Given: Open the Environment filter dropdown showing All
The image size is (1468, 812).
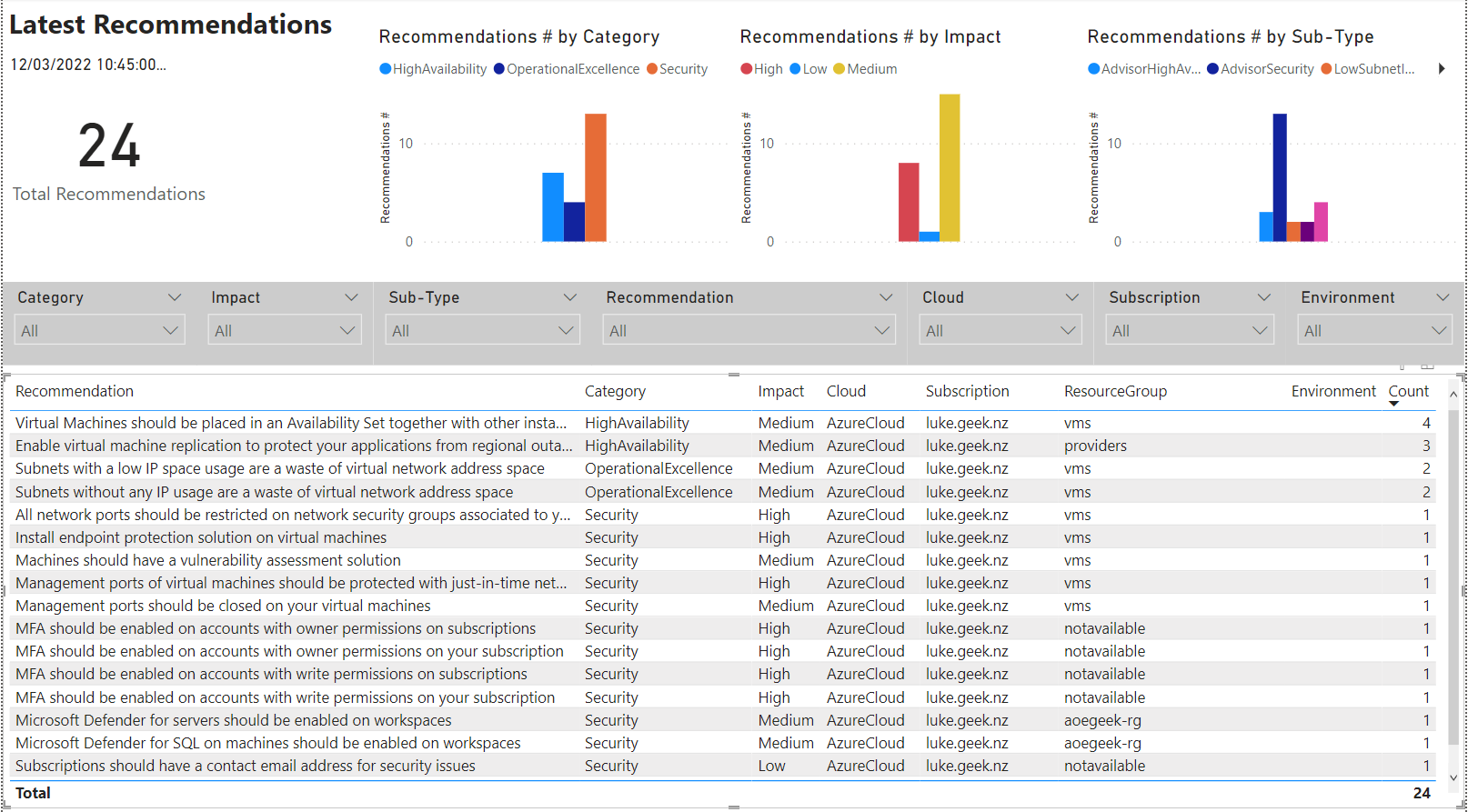Looking at the screenshot, I should point(1375,330).
